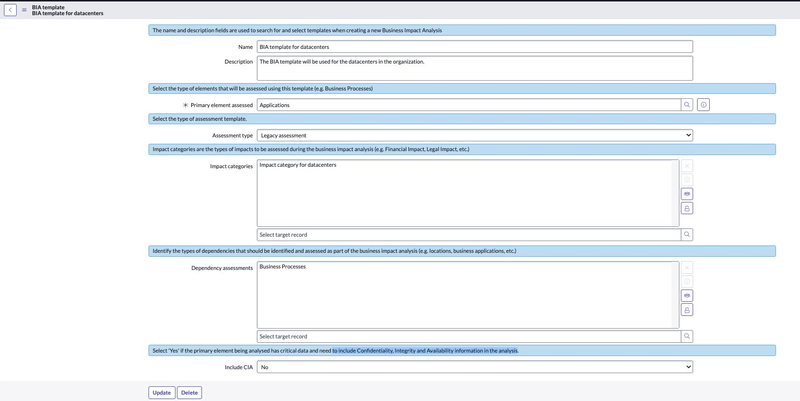
Task: Edit Impact categories list in bulk
Action: click(687, 194)
